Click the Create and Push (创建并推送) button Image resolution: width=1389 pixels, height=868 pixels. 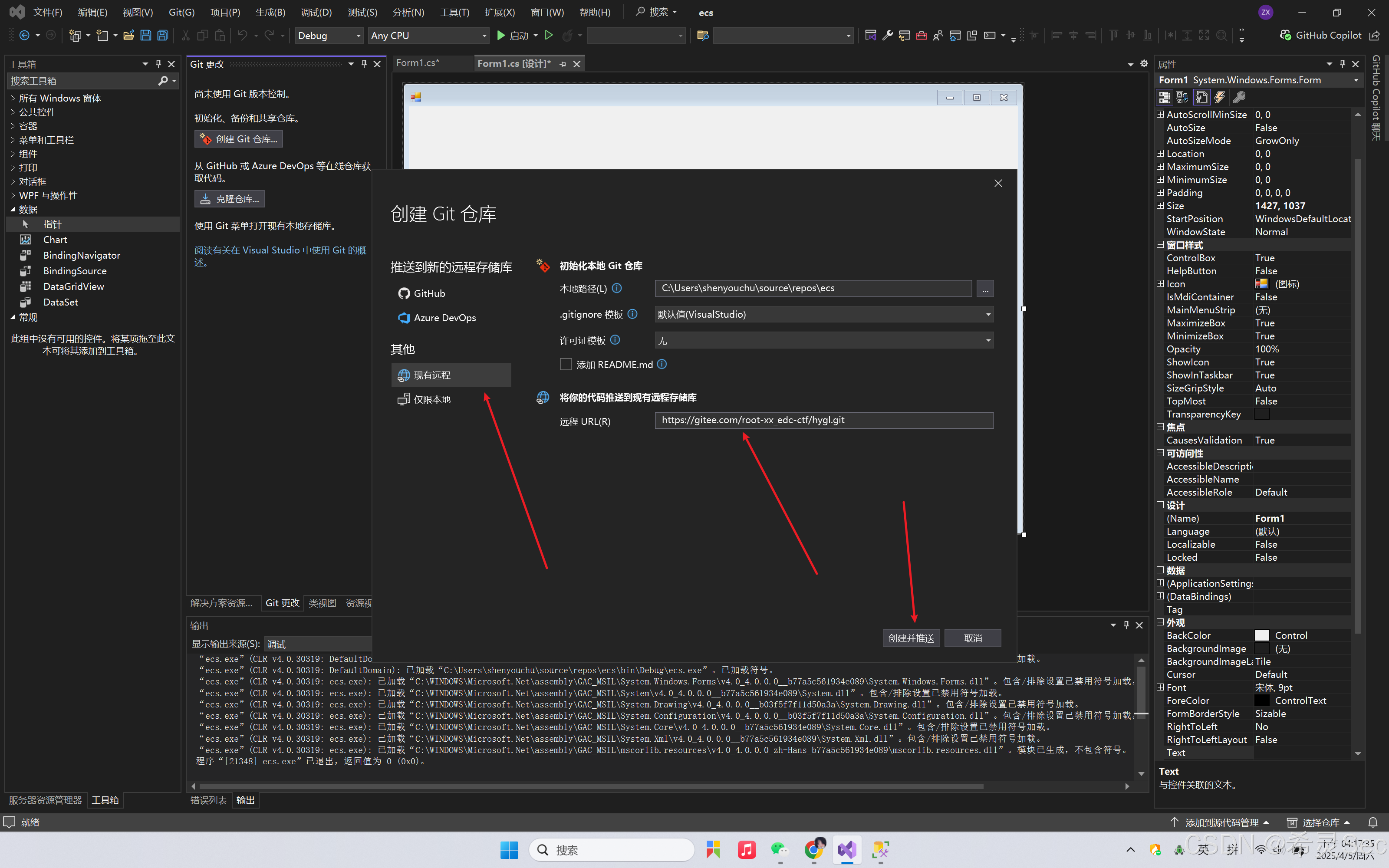point(911,638)
